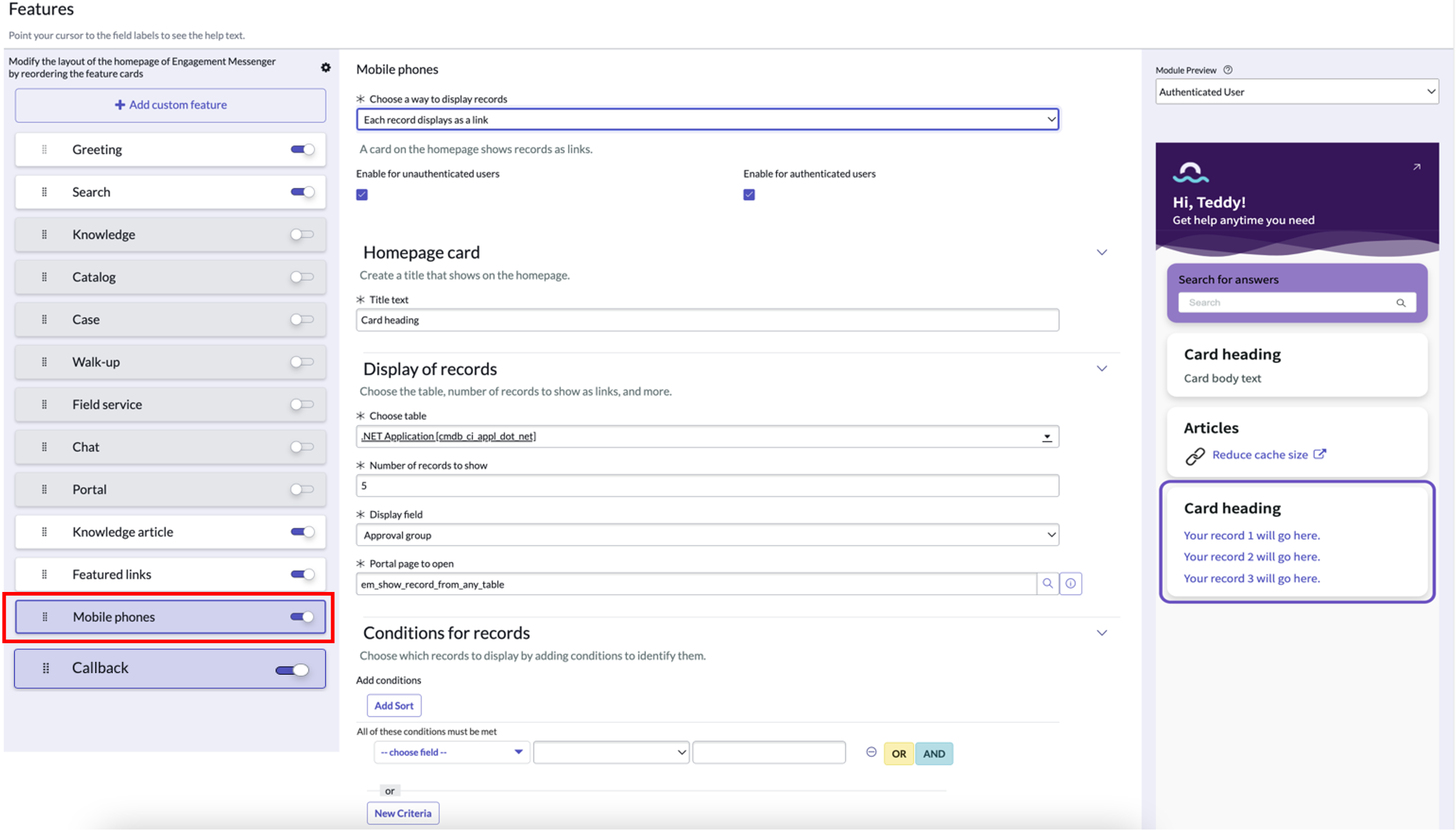The image size is (1456, 830).
Task: Open the display records method dropdown
Action: pos(708,120)
